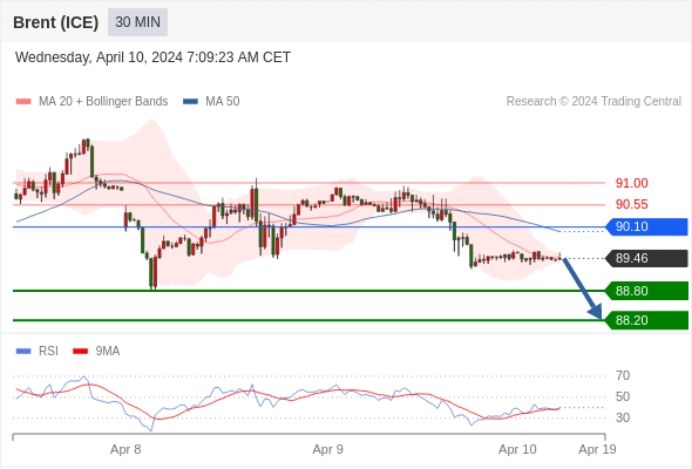
Task: Click the green 88.80 support price tag
Action: point(647,291)
